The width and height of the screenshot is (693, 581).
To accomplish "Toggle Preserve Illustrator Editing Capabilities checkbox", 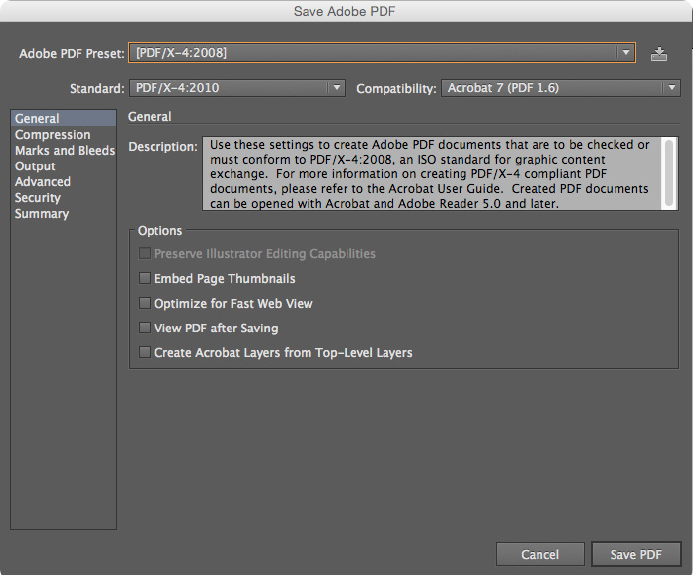I will 145,253.
